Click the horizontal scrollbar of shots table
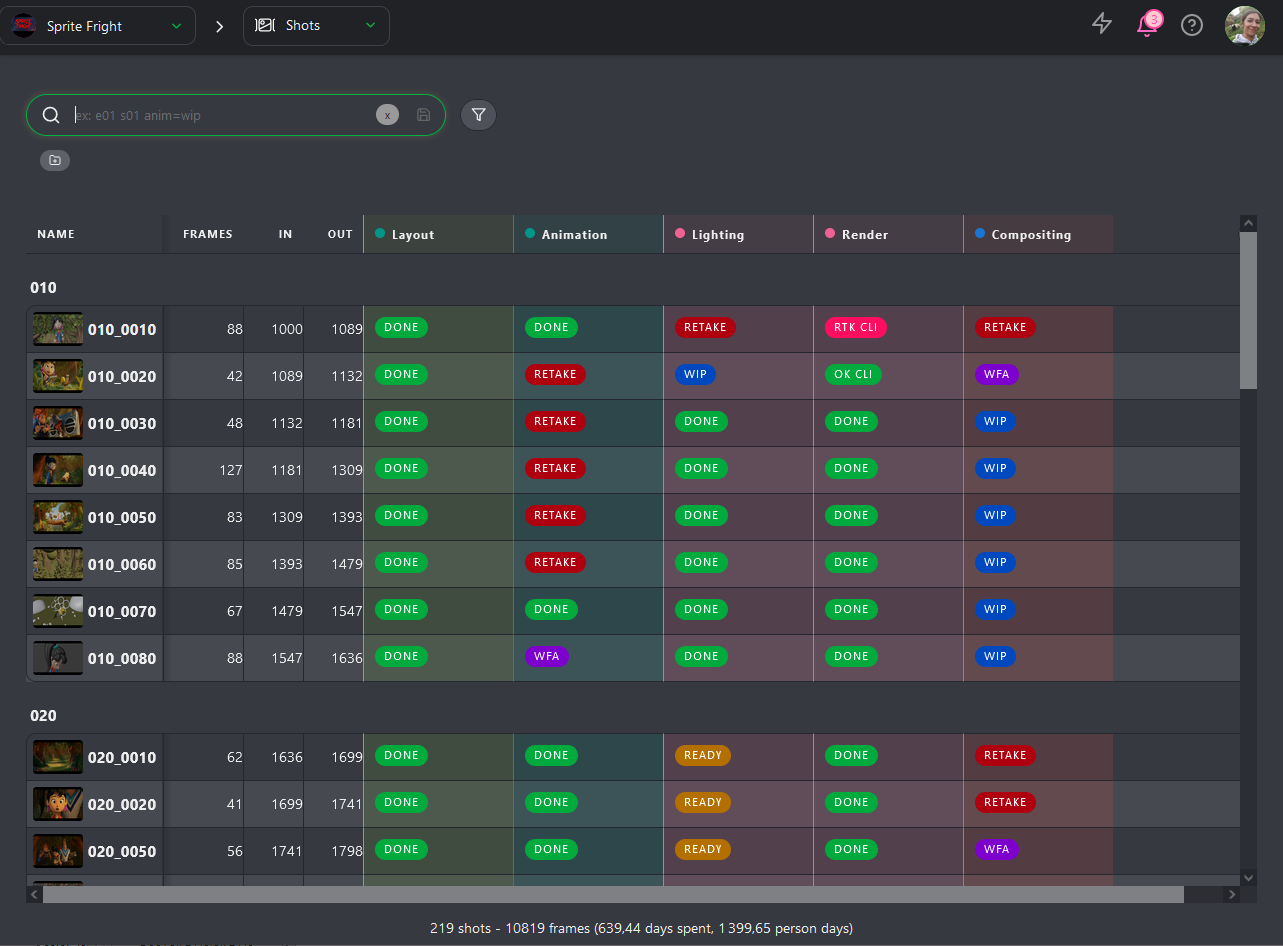 613,894
